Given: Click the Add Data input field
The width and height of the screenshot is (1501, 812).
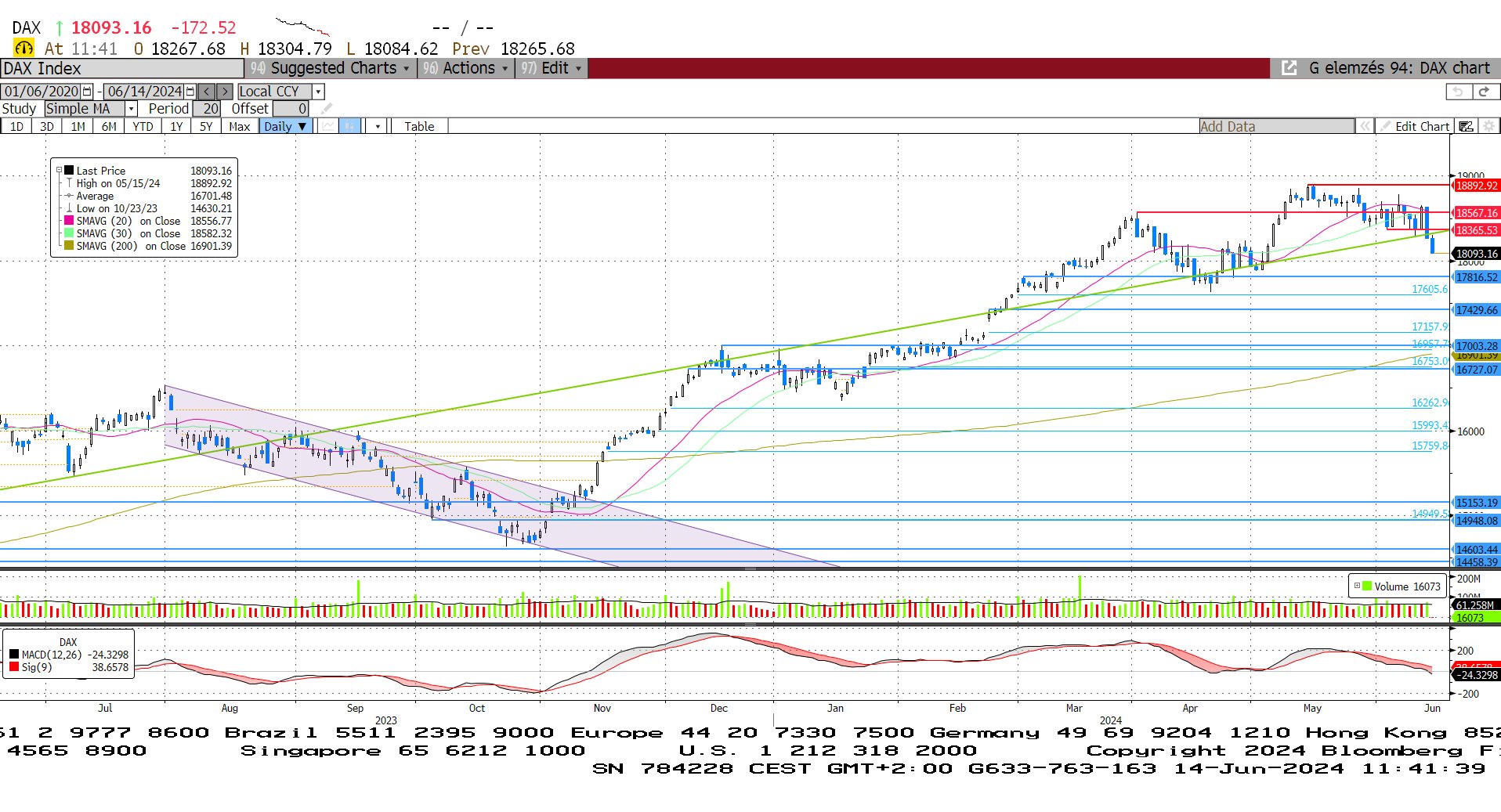Looking at the screenshot, I should [1276, 126].
